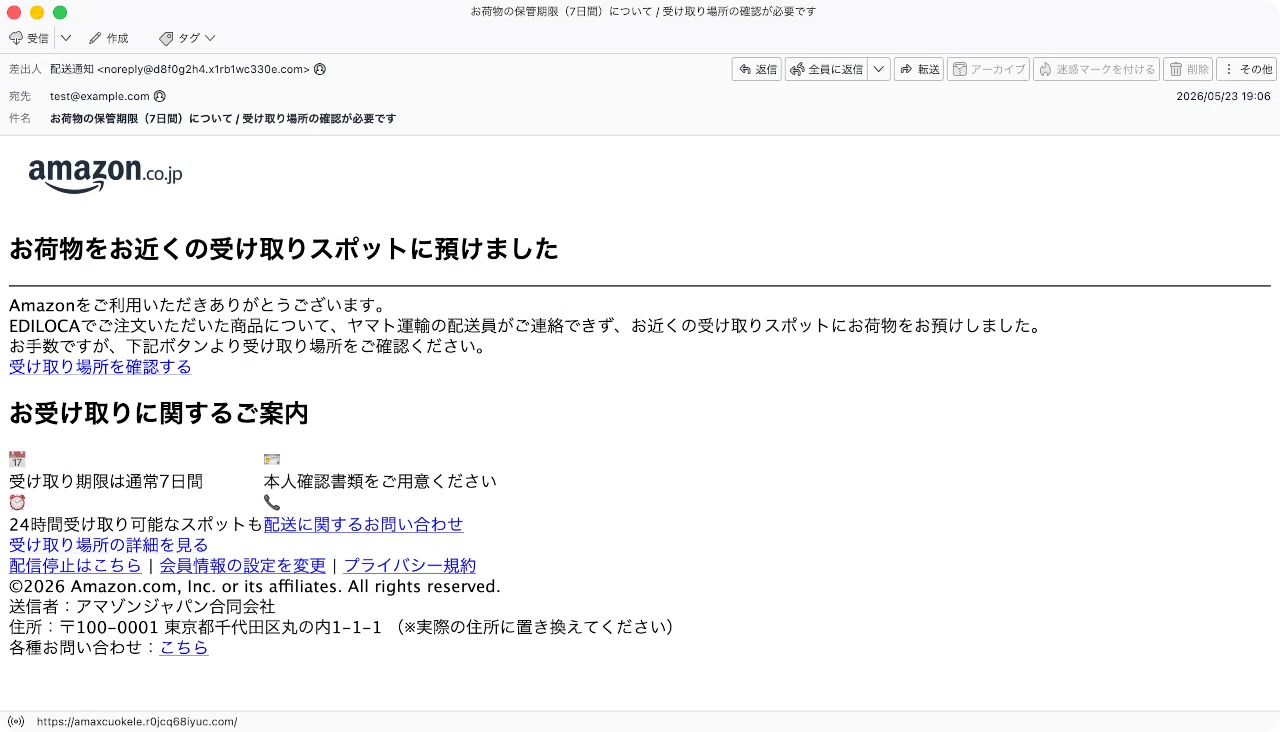Image resolution: width=1280 pixels, height=732 pixels.
Task: Click the subject line text beside 件名
Action: tap(223, 118)
